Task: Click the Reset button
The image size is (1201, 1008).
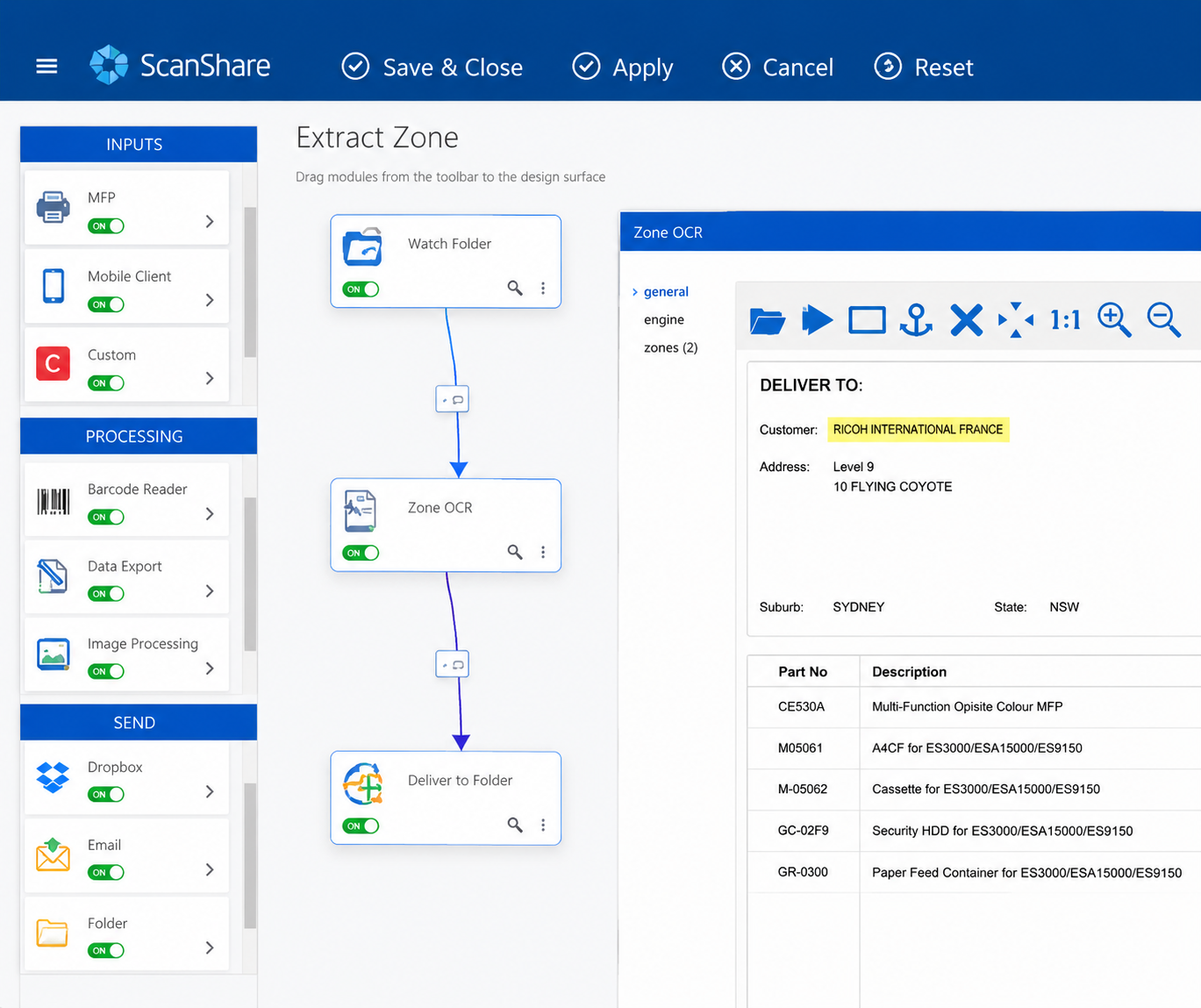Action: point(924,67)
